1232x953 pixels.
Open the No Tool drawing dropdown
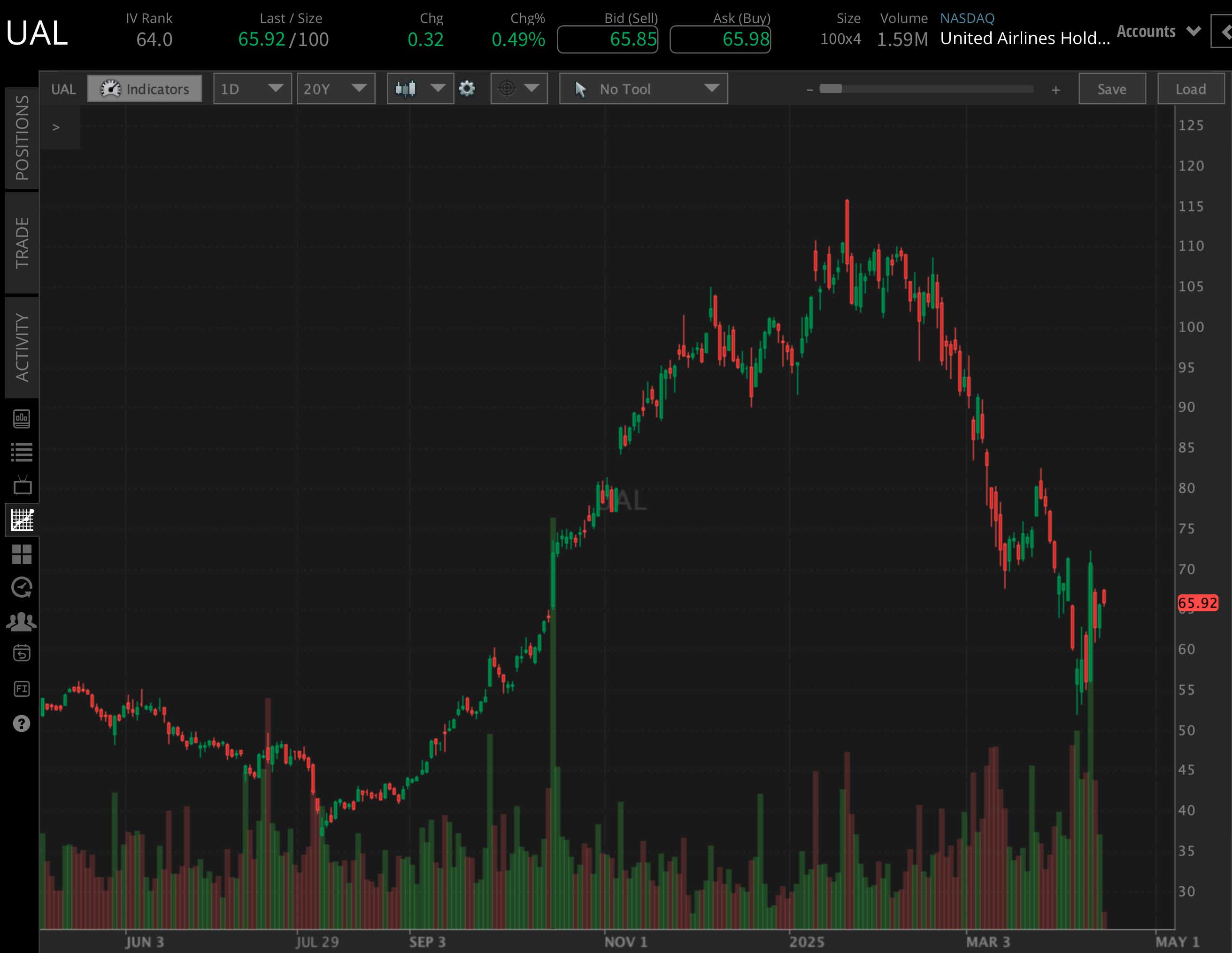pos(643,89)
